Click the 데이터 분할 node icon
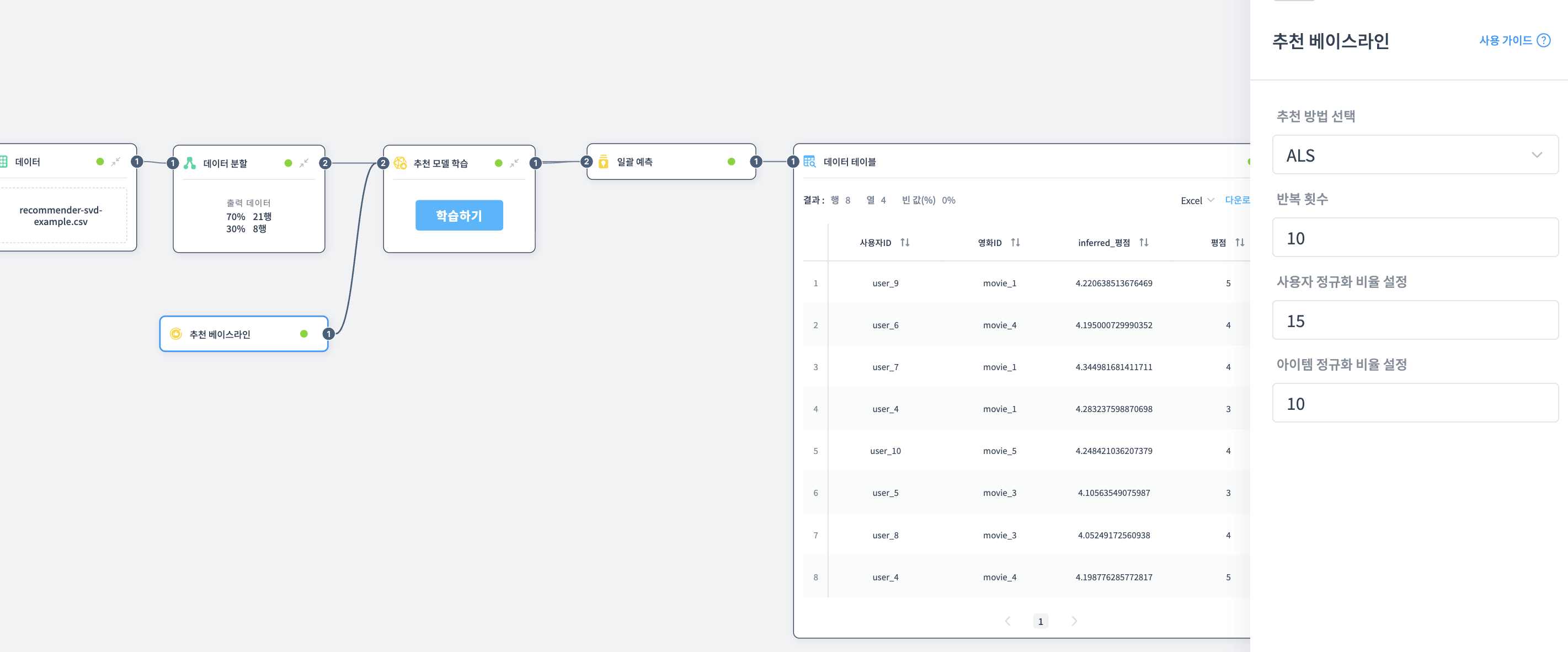This screenshot has width=1568, height=652. tap(190, 163)
